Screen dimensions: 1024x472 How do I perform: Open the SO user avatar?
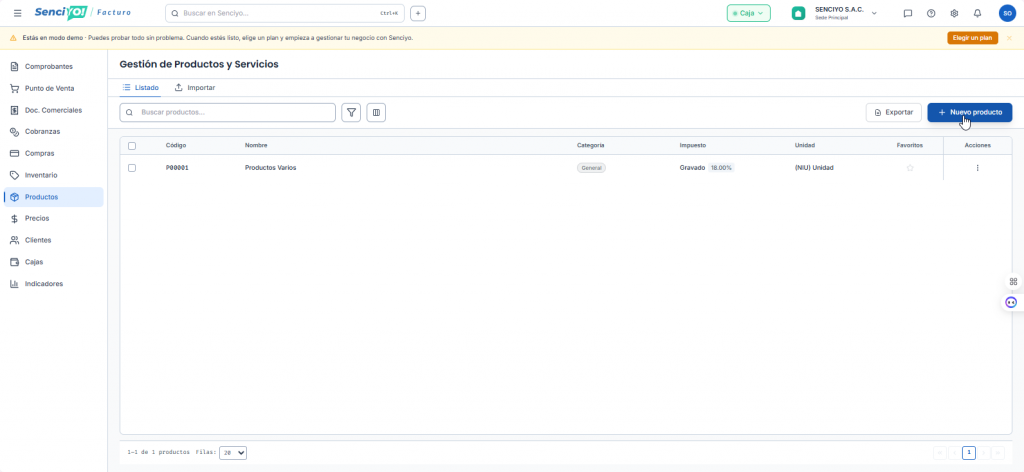click(1007, 13)
